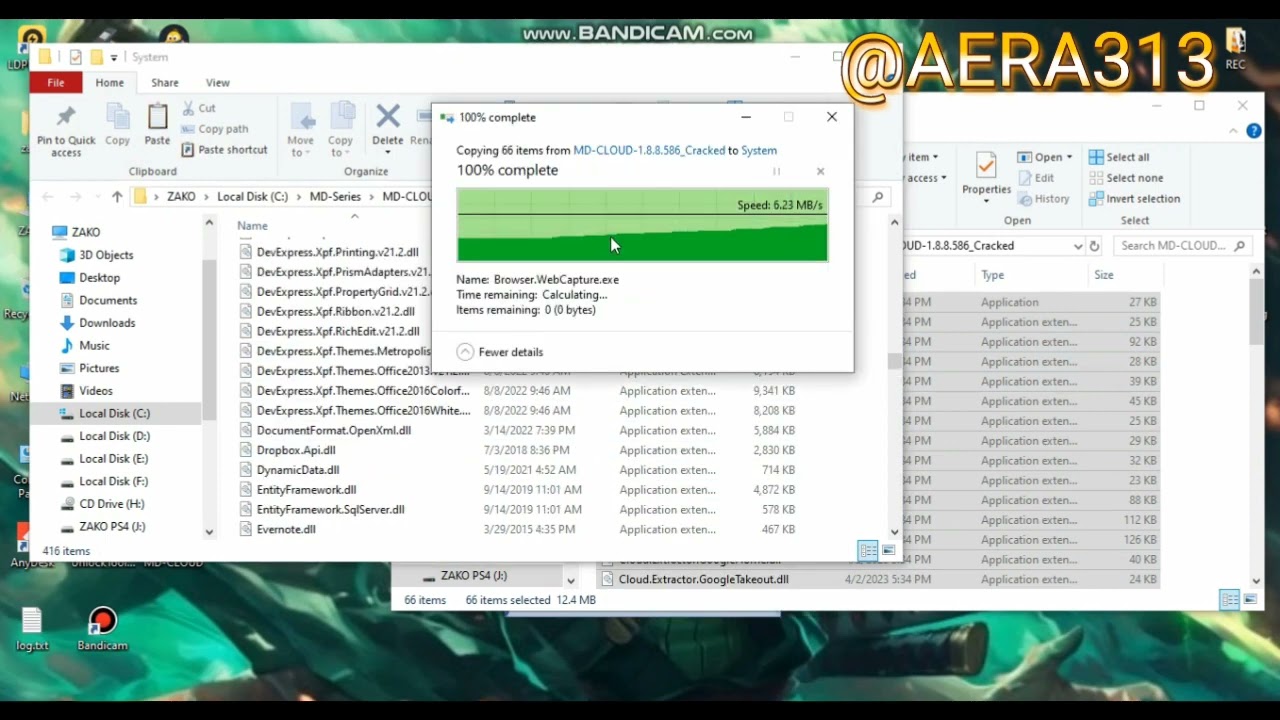The height and width of the screenshot is (720, 1280).
Task: Select Cloud.Extractor.GoogleTakeout.dll file
Action: pos(703,579)
